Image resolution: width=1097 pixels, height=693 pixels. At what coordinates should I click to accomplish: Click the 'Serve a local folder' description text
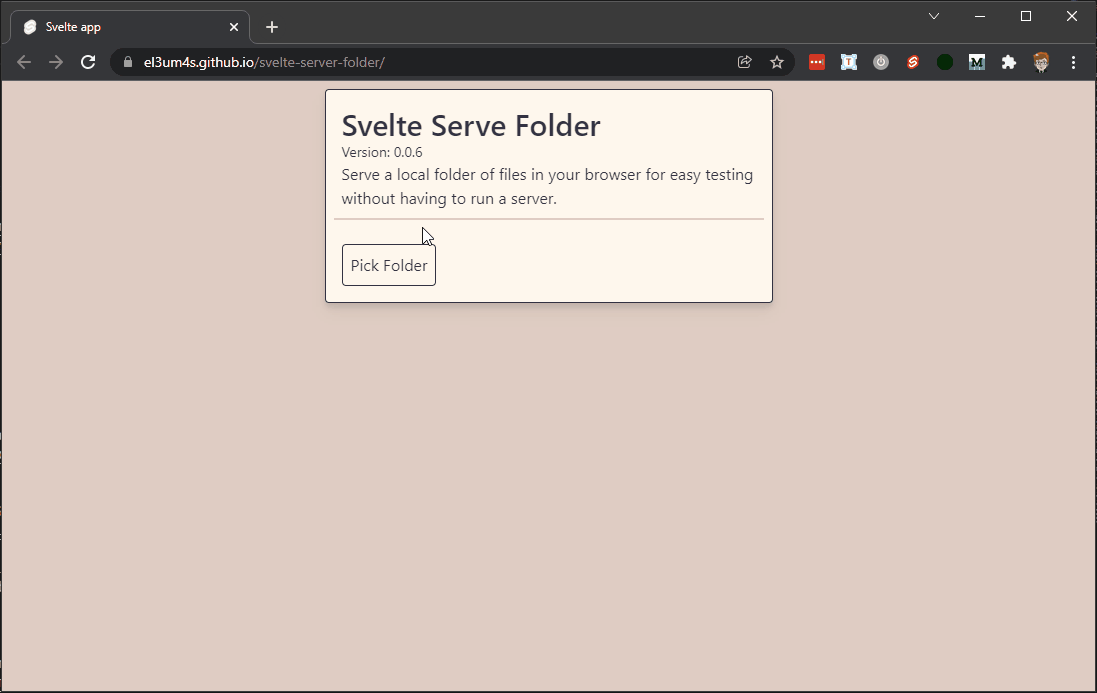[547, 187]
